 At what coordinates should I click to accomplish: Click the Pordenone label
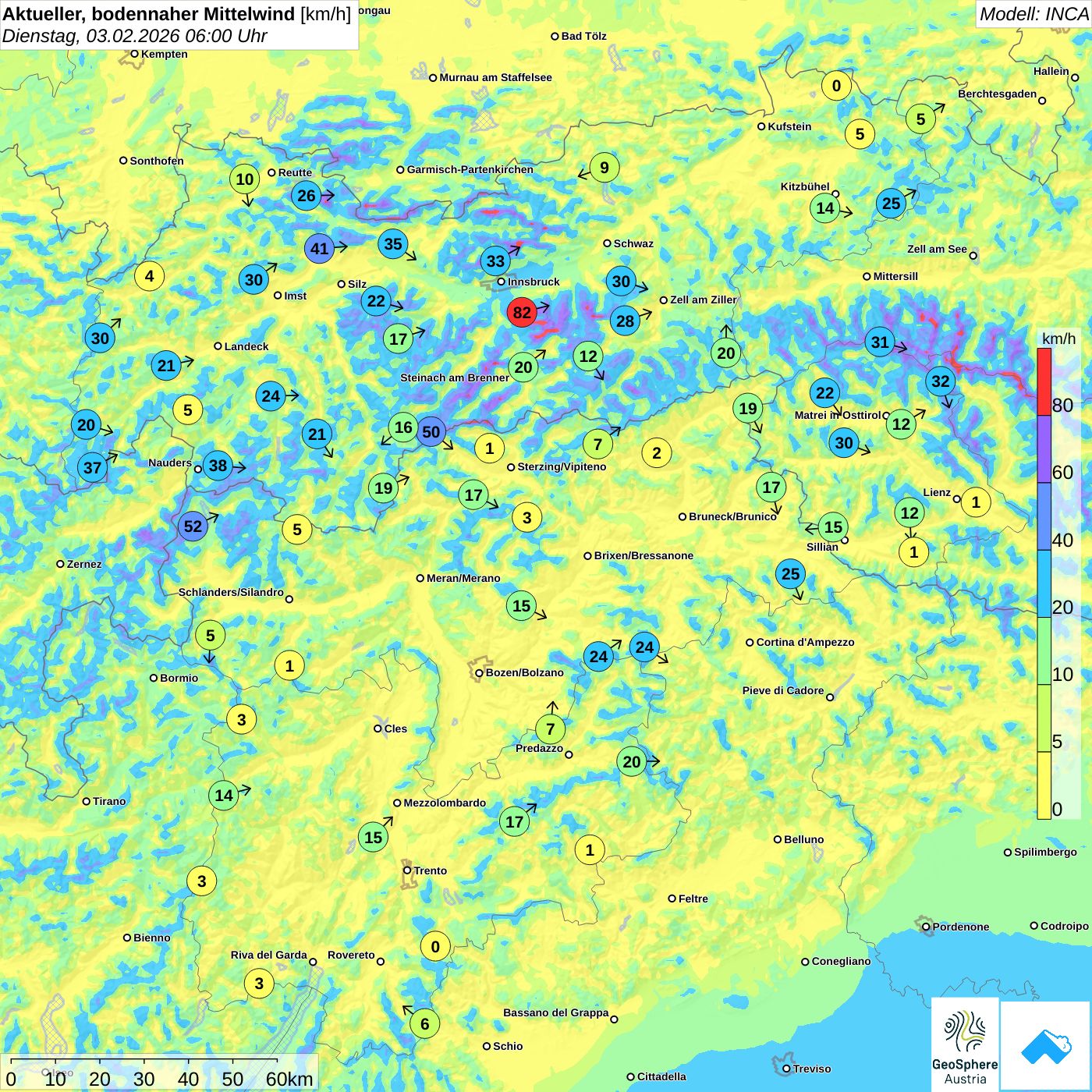coord(961,927)
